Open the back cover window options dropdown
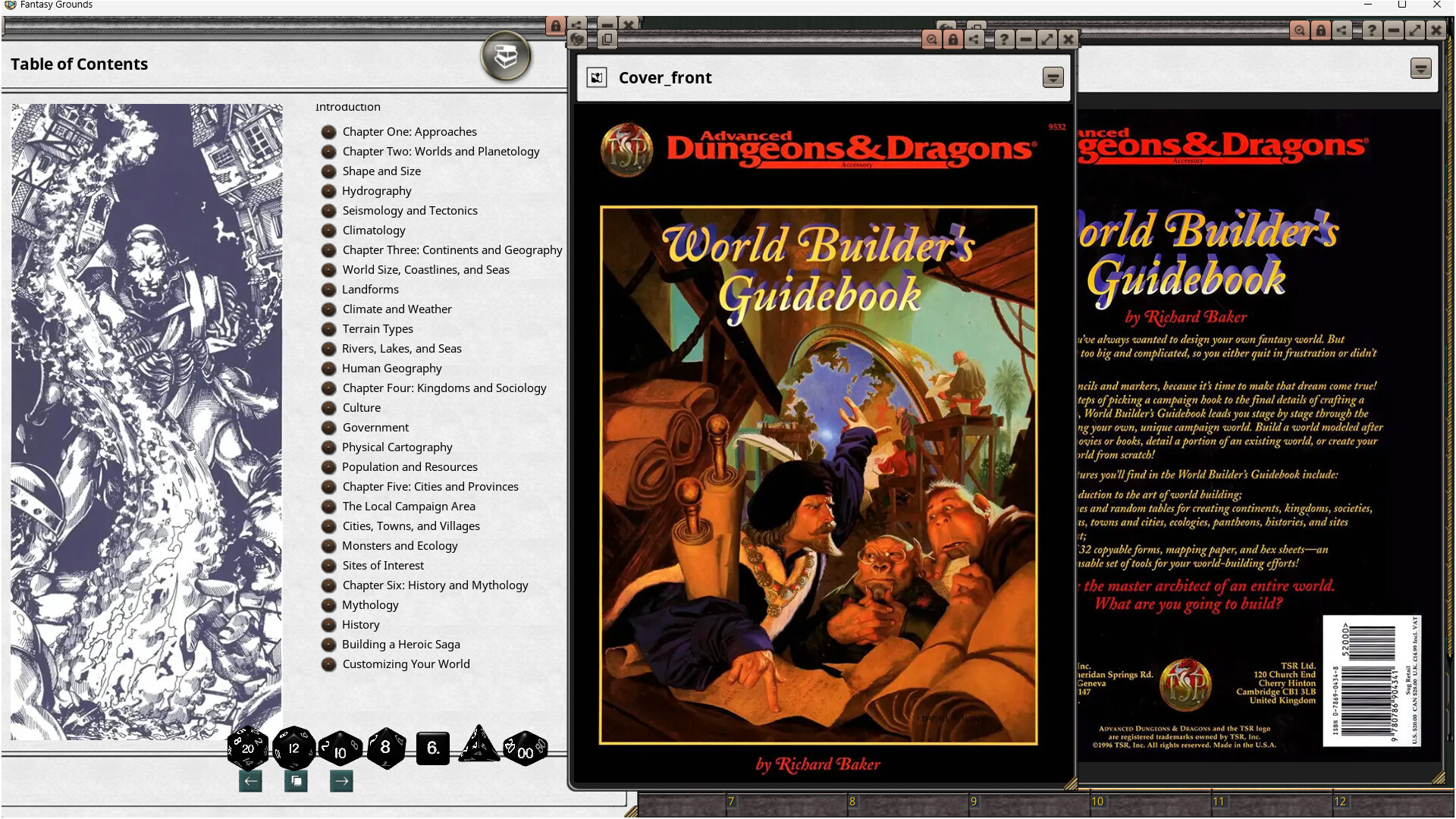Image resolution: width=1456 pixels, height=819 pixels. click(x=1420, y=68)
